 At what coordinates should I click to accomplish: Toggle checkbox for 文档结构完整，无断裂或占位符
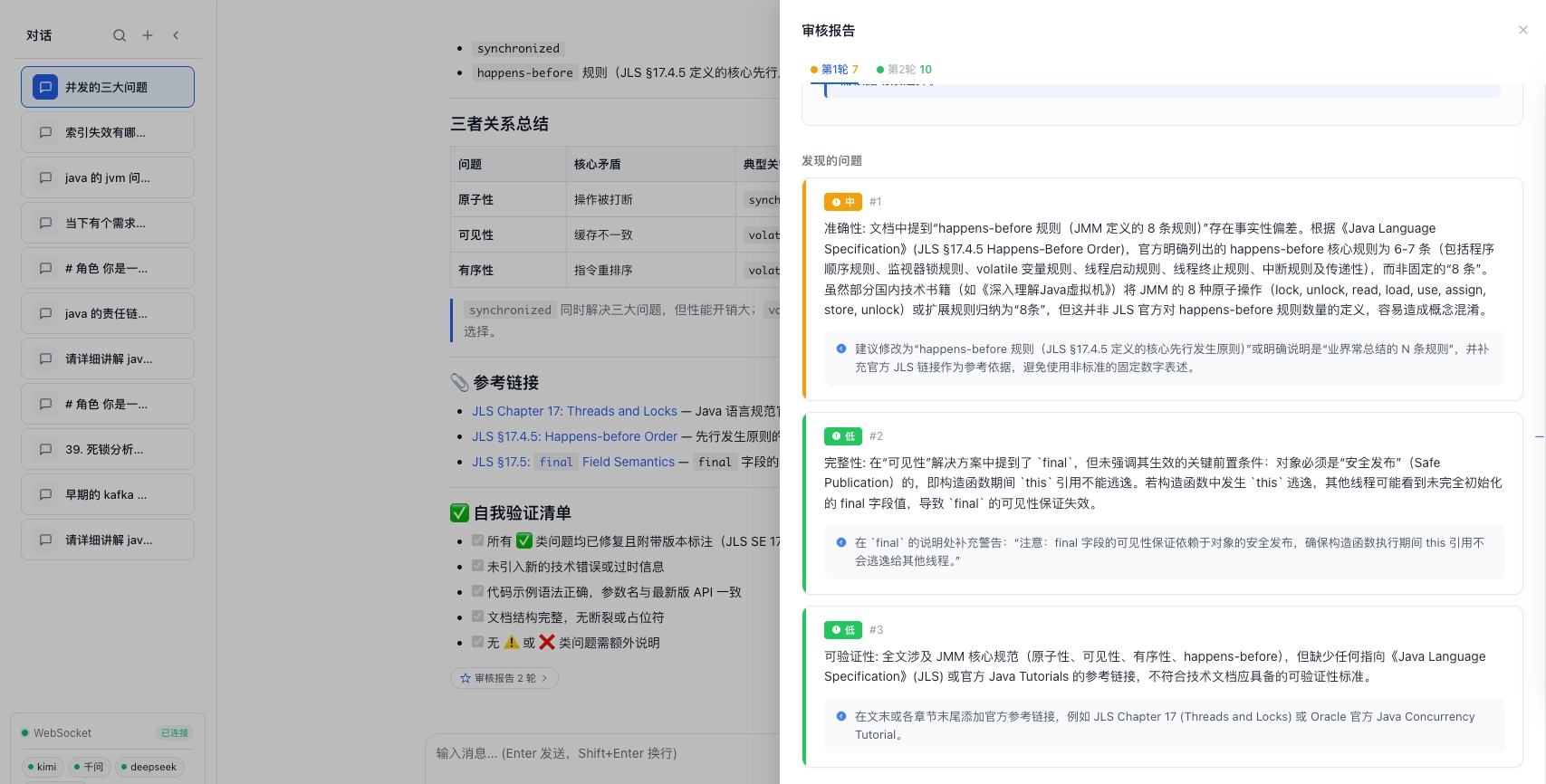477,617
